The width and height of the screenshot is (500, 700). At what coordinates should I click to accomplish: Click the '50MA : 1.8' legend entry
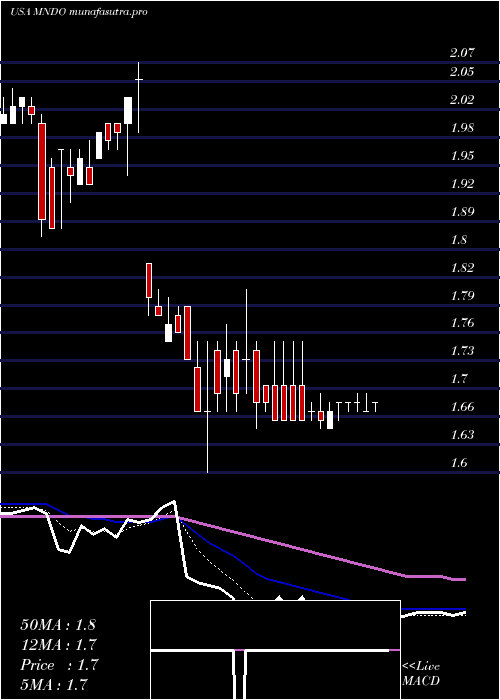[x=58, y=625]
